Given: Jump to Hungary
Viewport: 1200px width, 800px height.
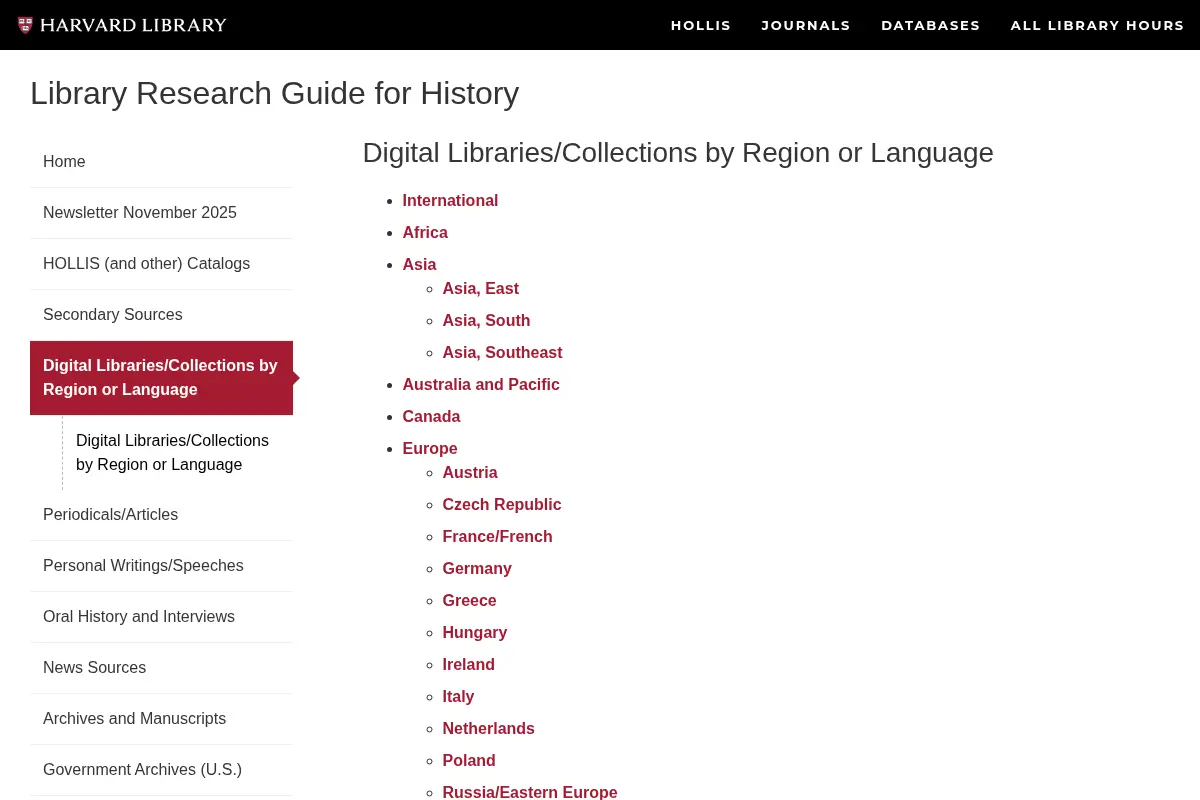Looking at the screenshot, I should 475,633.
